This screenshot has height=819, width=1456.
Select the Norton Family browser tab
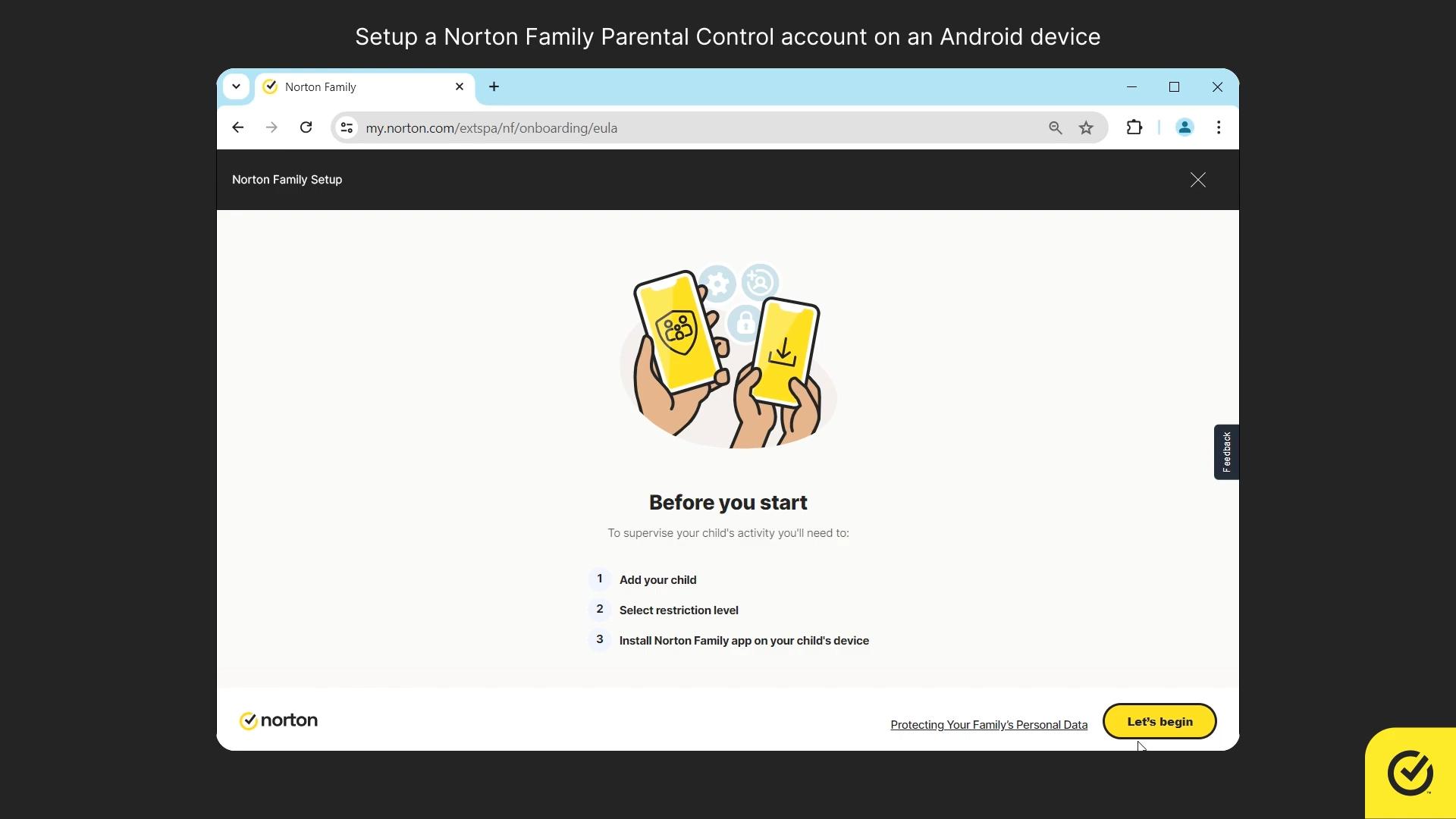tap(365, 87)
